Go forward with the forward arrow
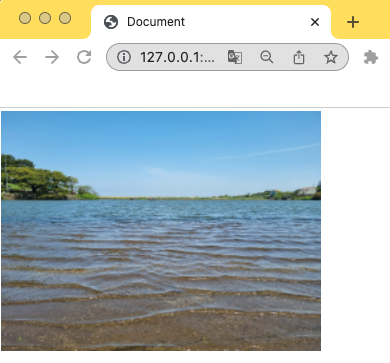 click(52, 57)
